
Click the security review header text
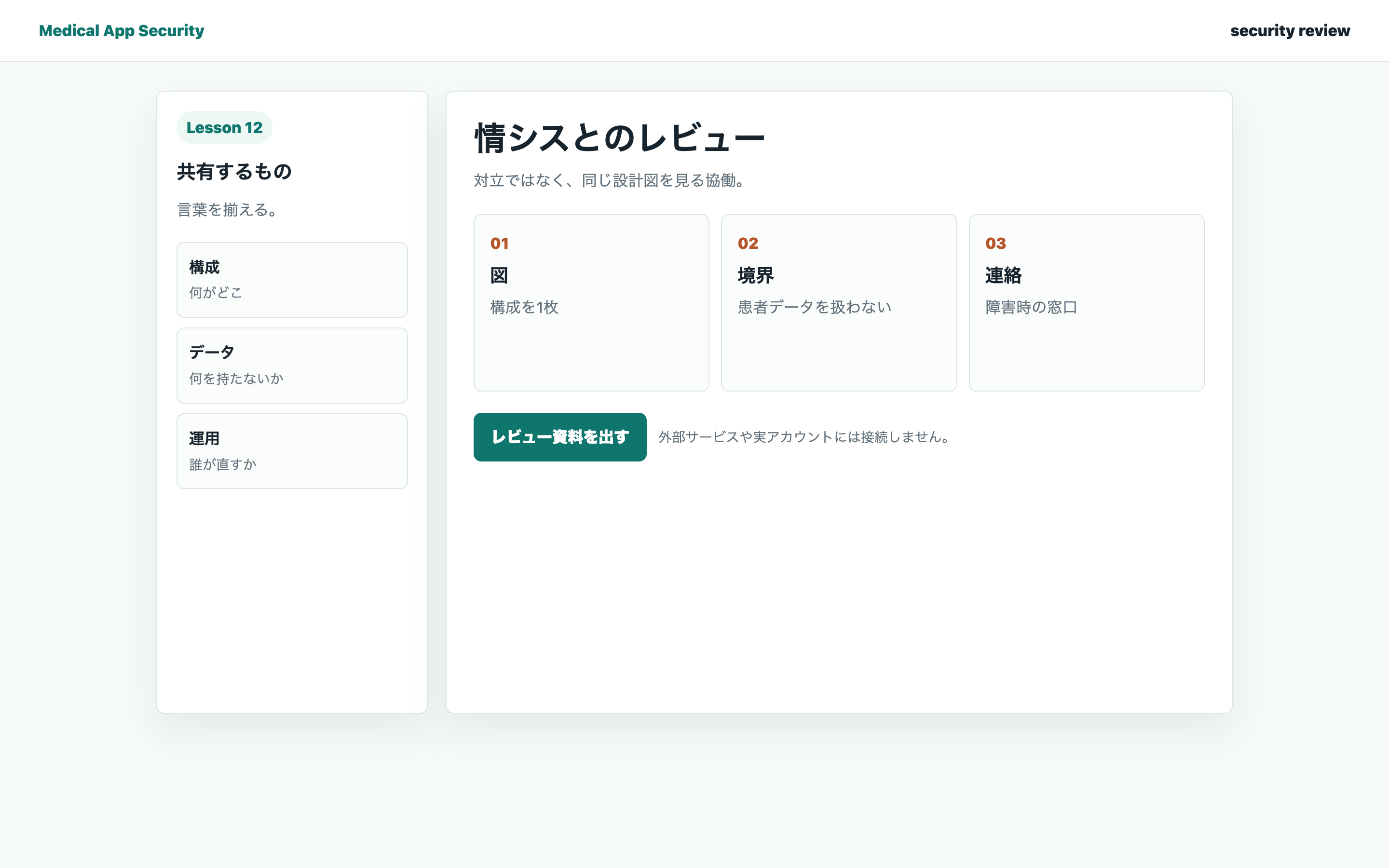[1290, 30]
